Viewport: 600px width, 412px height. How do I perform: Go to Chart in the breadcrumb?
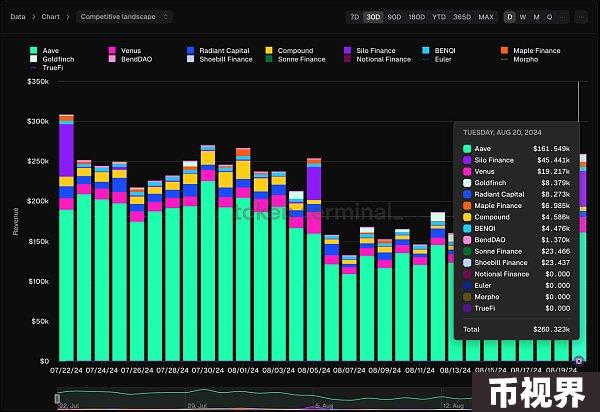click(x=51, y=17)
